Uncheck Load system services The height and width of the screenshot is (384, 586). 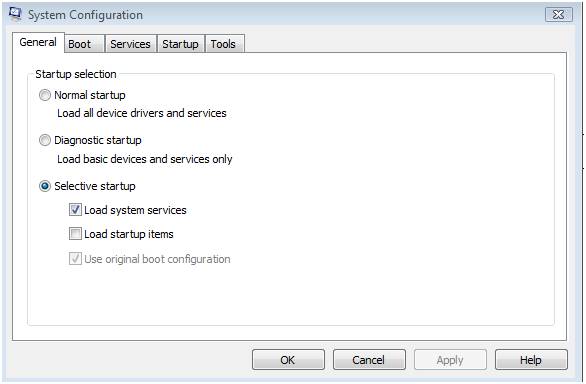click(75, 210)
